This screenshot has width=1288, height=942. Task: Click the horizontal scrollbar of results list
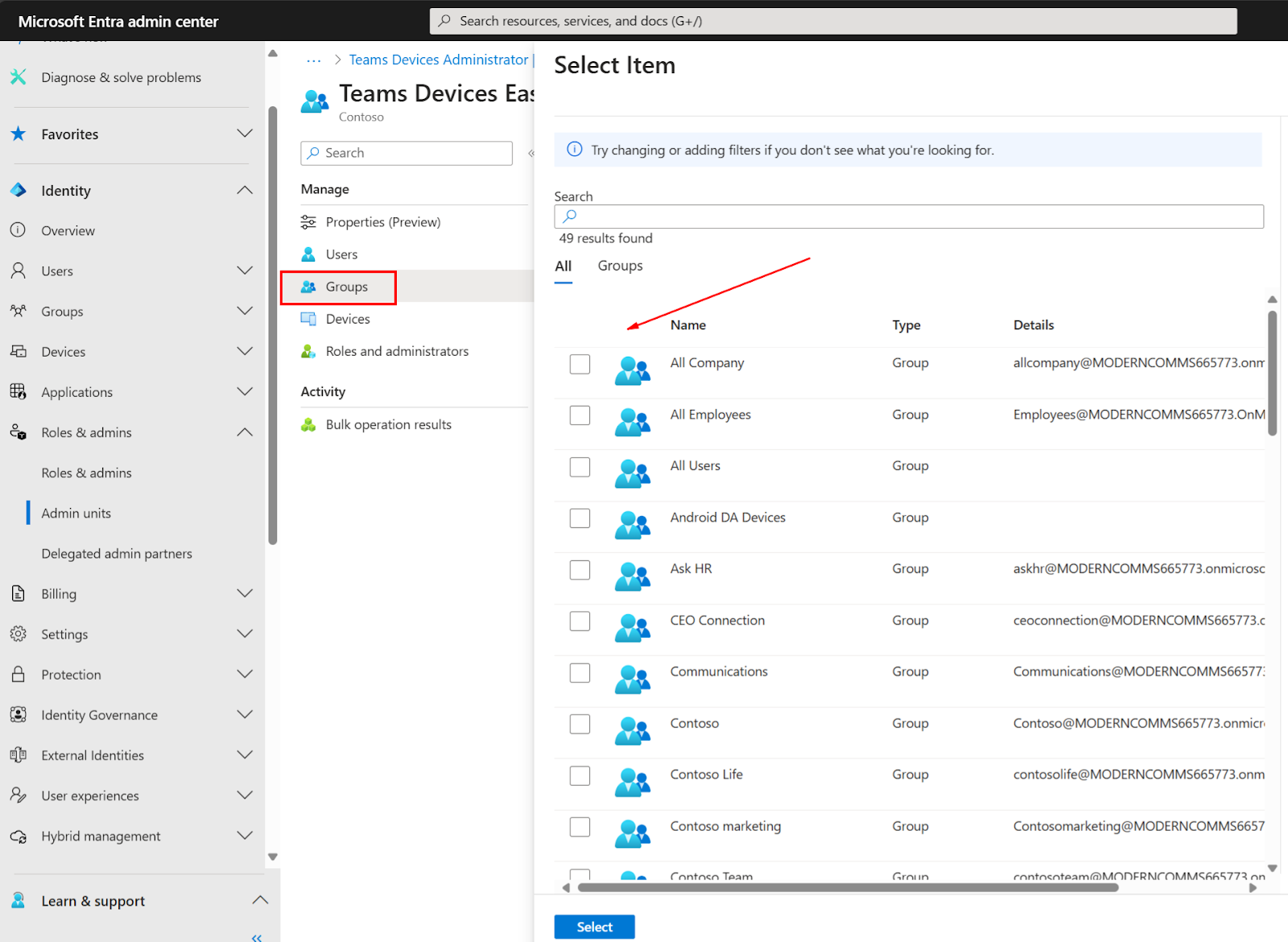click(x=848, y=887)
